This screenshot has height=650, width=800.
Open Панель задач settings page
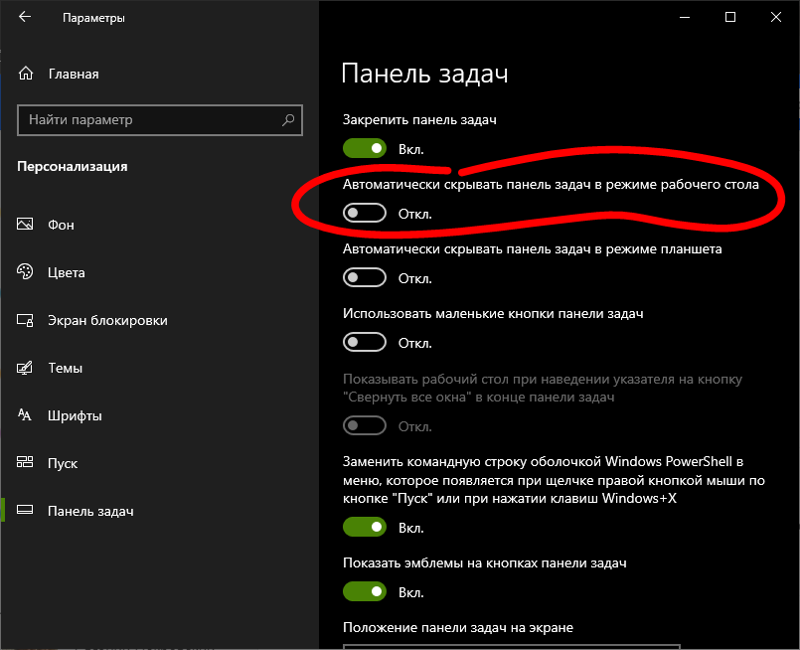[x=159, y=511]
